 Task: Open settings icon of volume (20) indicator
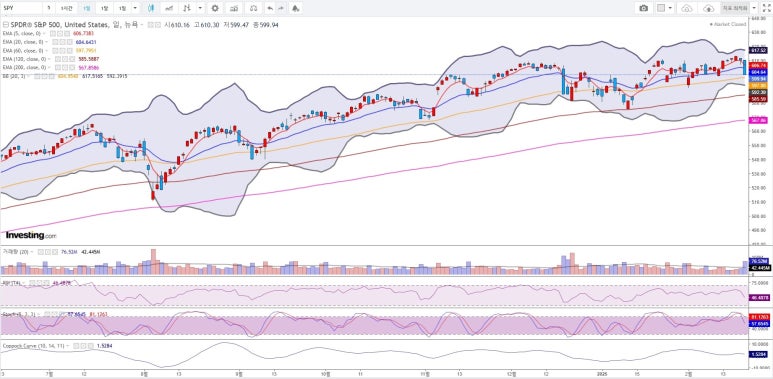47,252
